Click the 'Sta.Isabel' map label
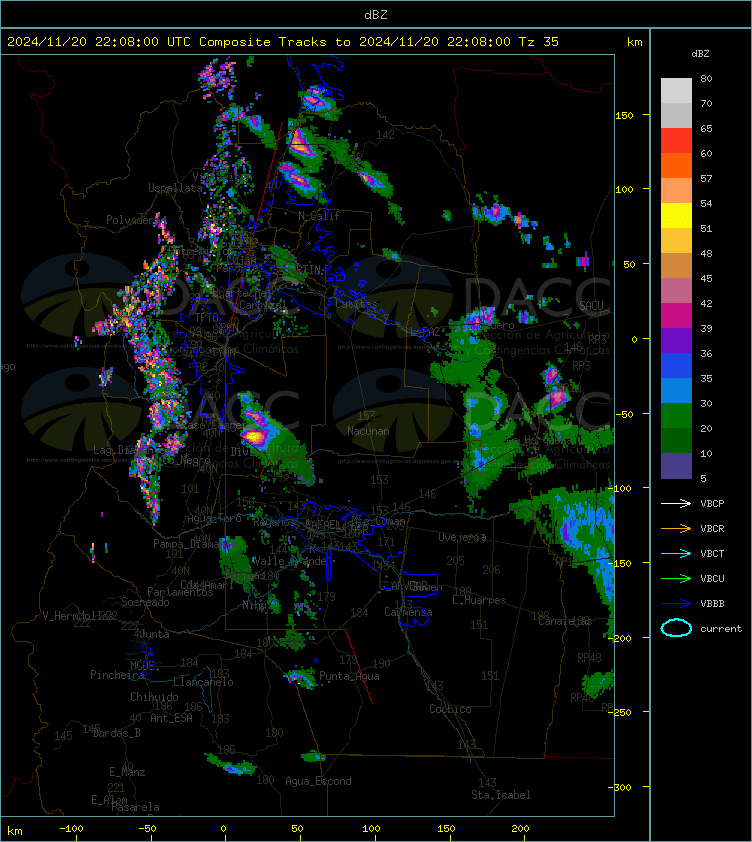 501,795
